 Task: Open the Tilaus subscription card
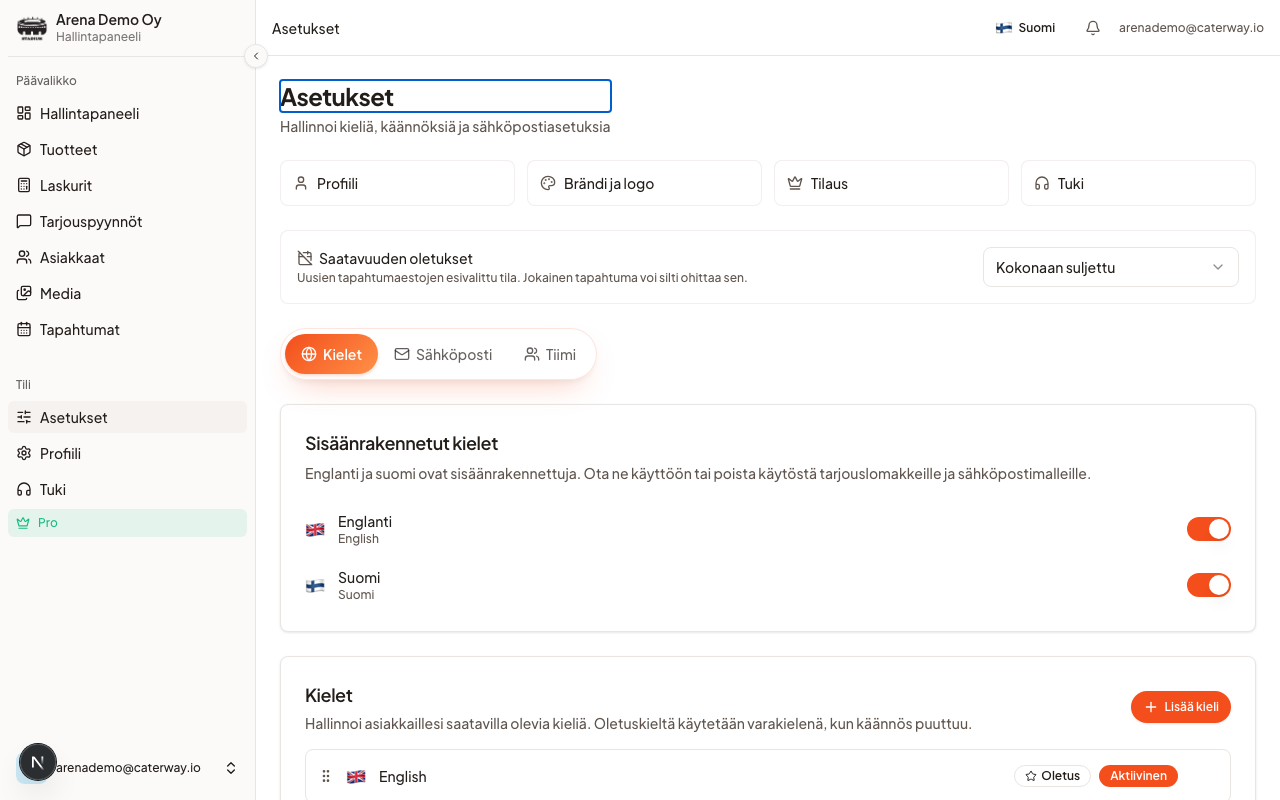pyautogui.click(x=891, y=183)
